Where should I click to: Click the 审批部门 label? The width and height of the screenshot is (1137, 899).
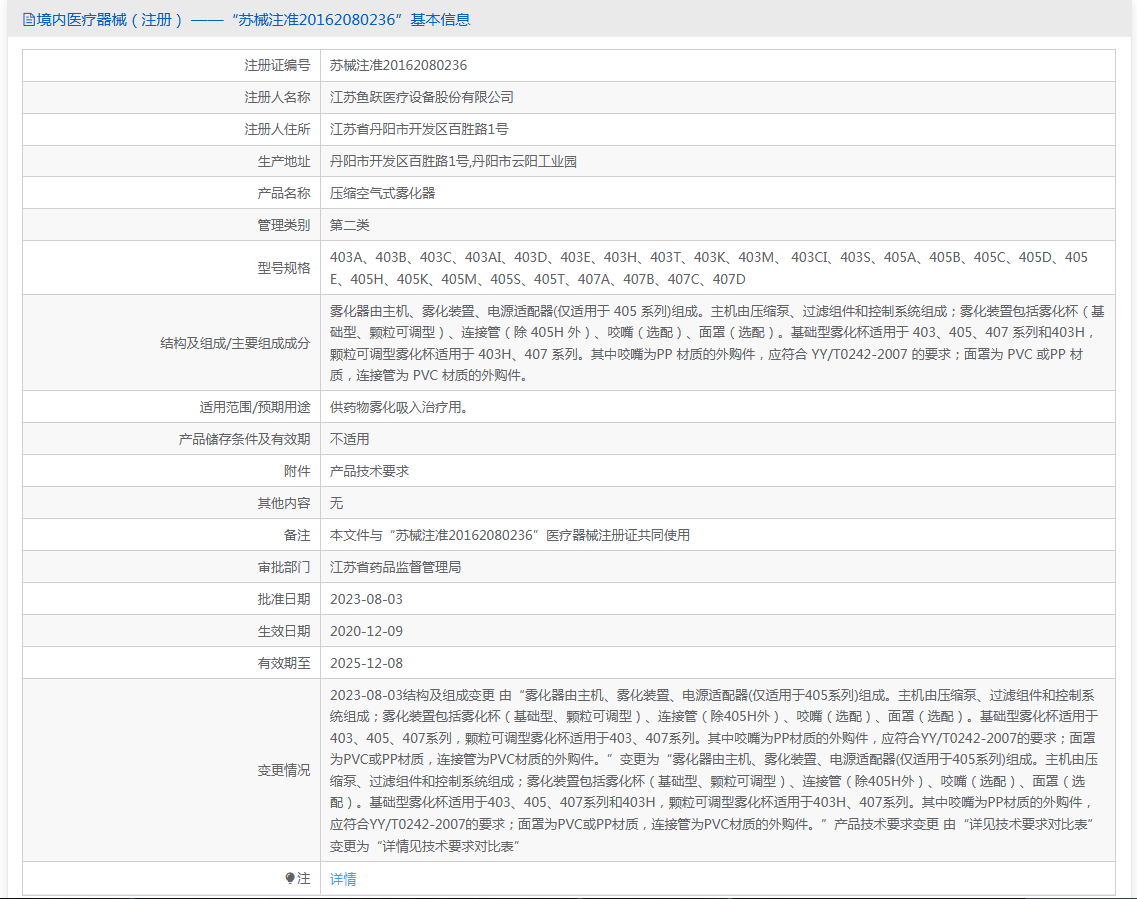pos(284,567)
